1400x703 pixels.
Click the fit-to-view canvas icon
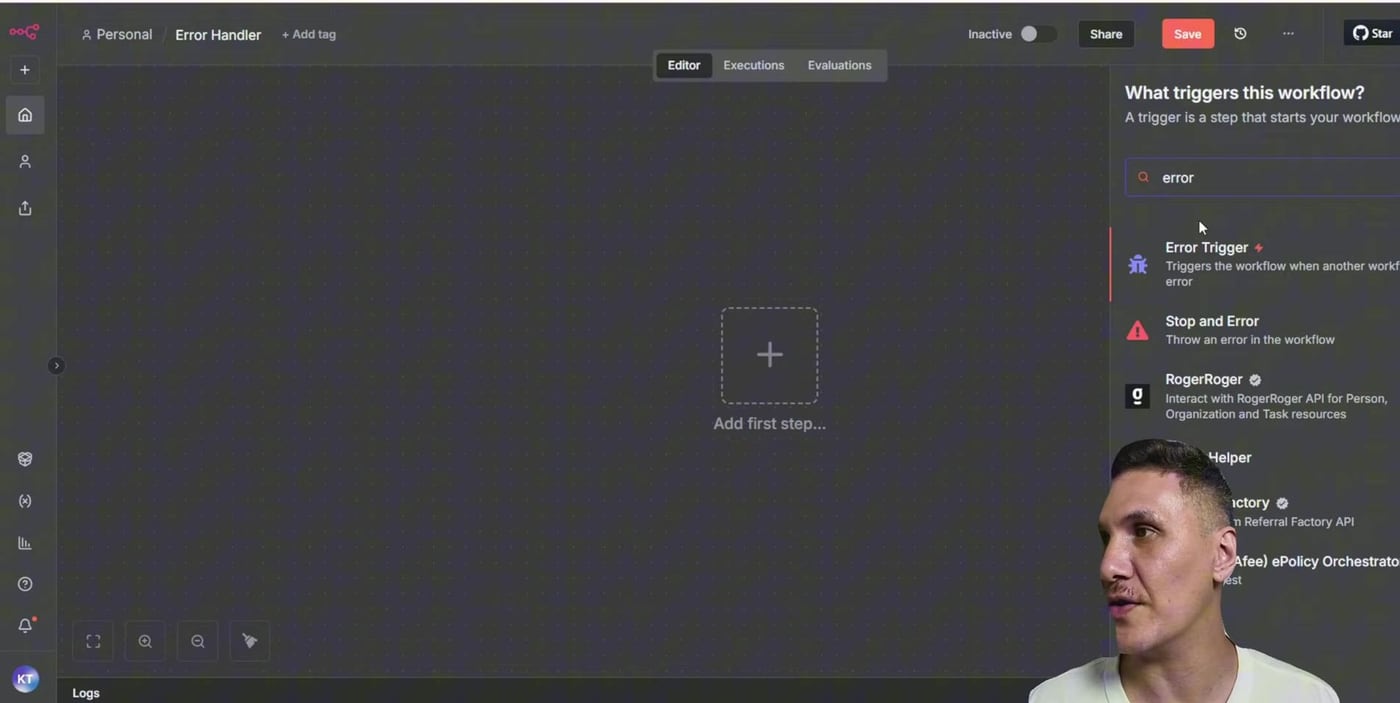(x=93, y=641)
